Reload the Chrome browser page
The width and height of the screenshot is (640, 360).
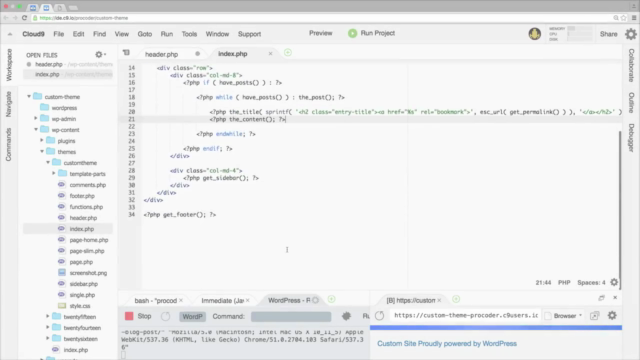pos(24,18)
